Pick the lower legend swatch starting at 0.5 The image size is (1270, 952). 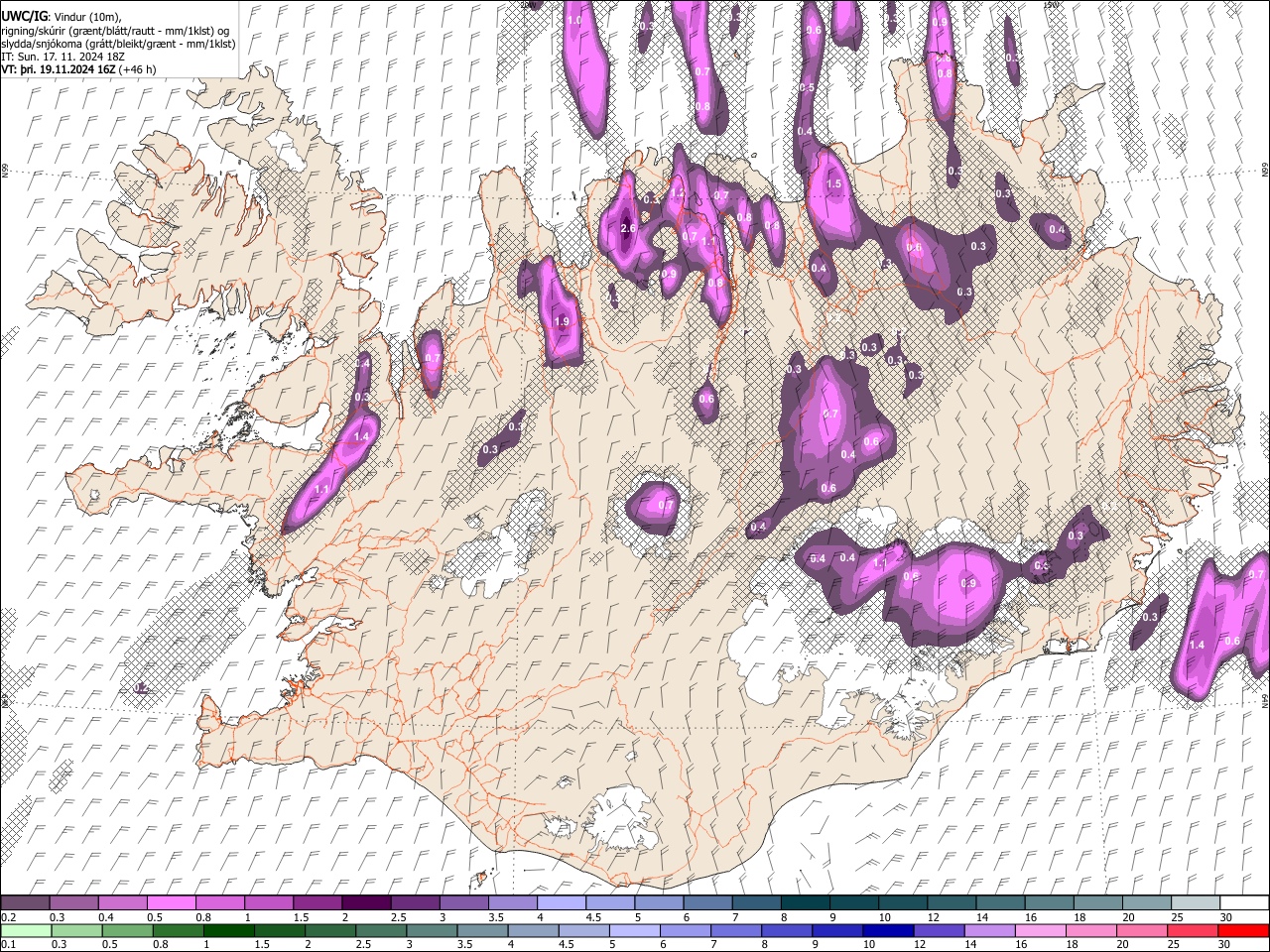127,930
